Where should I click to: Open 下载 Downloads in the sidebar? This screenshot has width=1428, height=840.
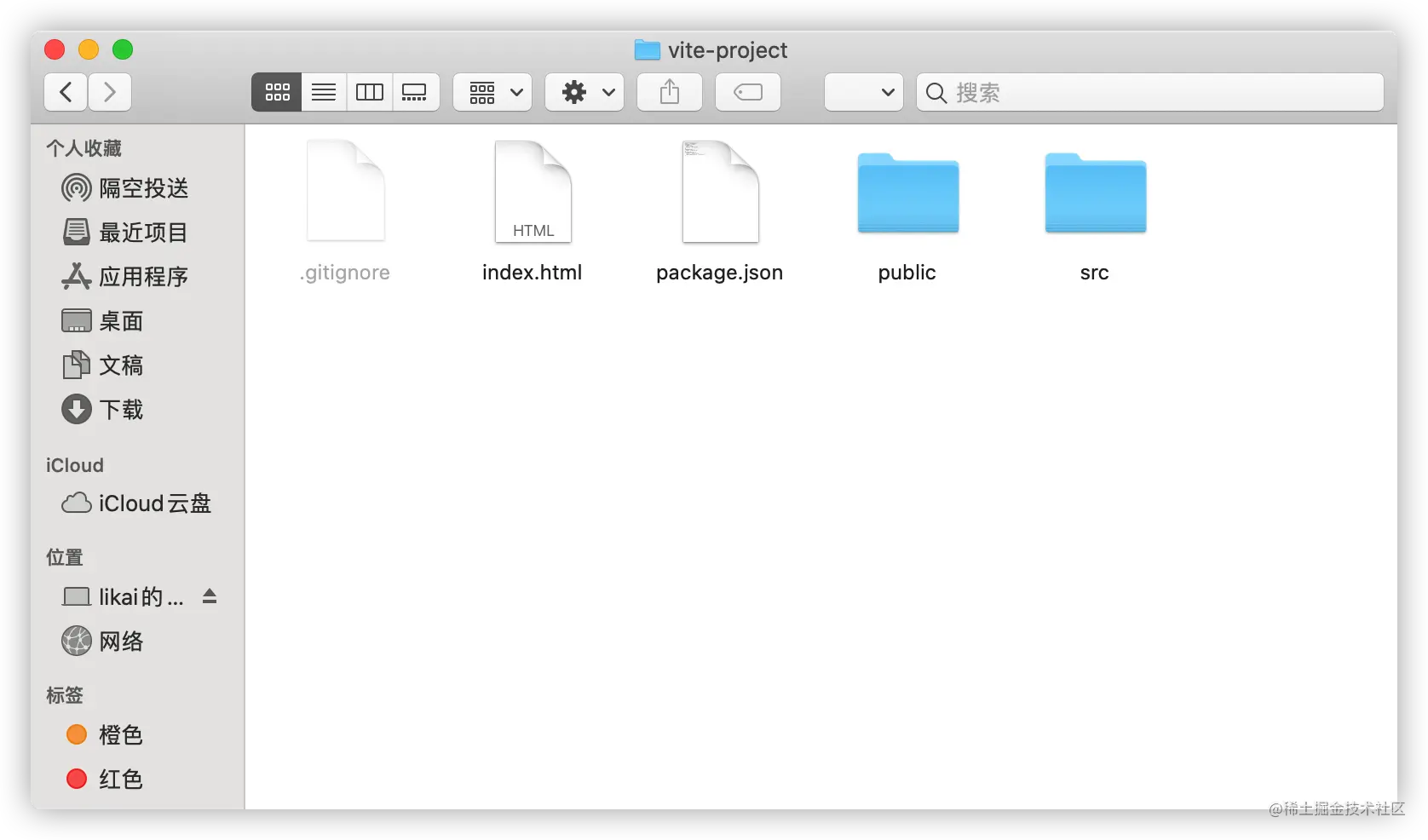coord(102,410)
